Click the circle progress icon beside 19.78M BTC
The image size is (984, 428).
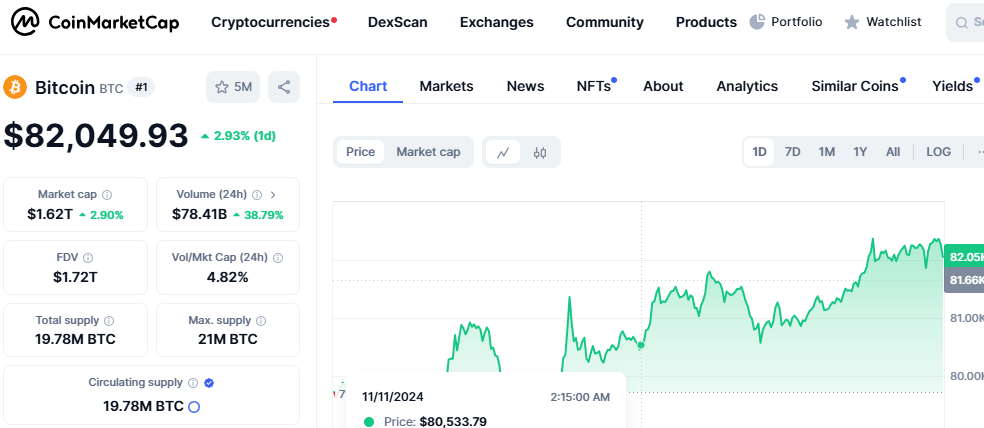pos(194,407)
